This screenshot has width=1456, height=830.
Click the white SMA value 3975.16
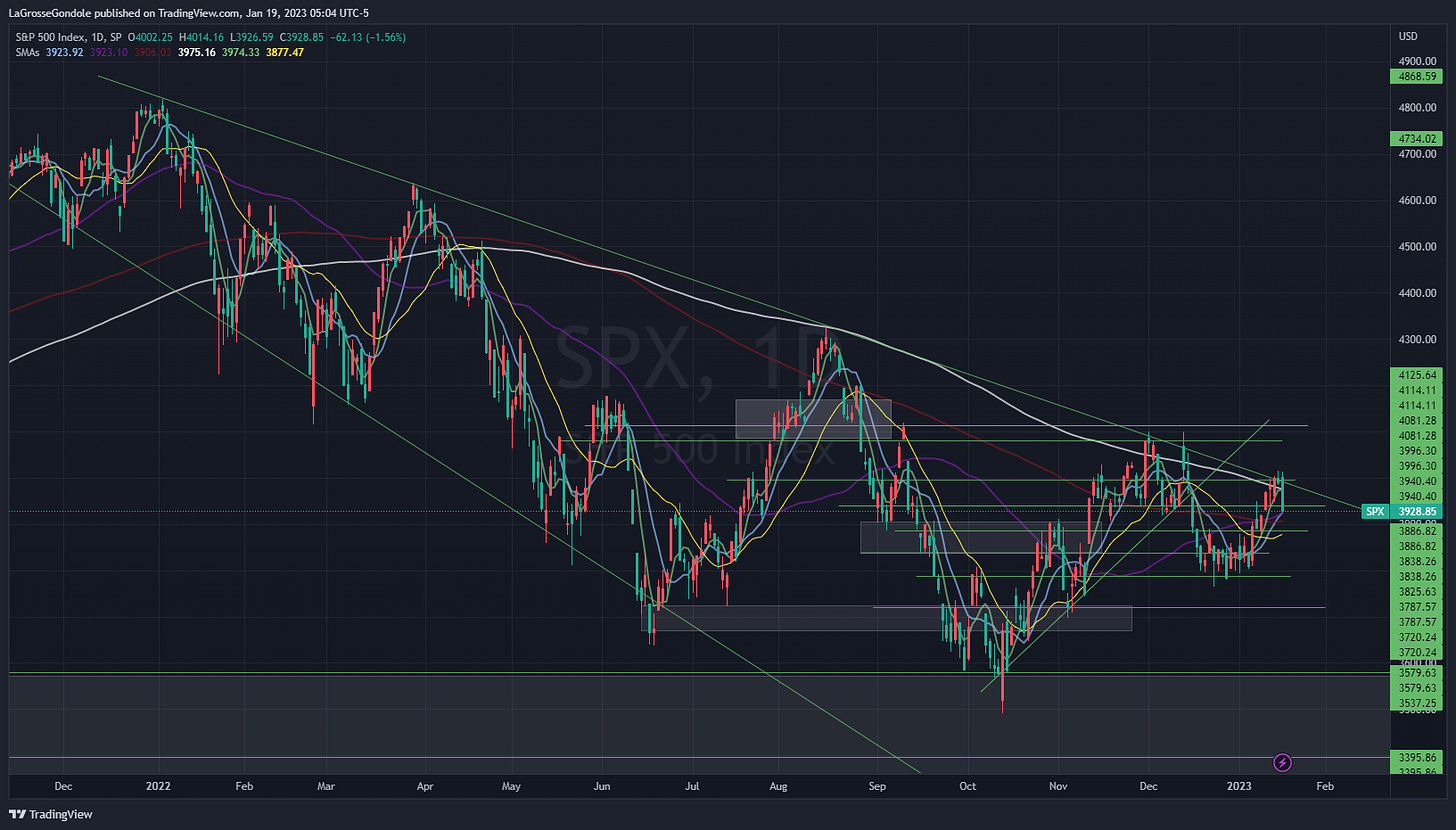coord(198,51)
